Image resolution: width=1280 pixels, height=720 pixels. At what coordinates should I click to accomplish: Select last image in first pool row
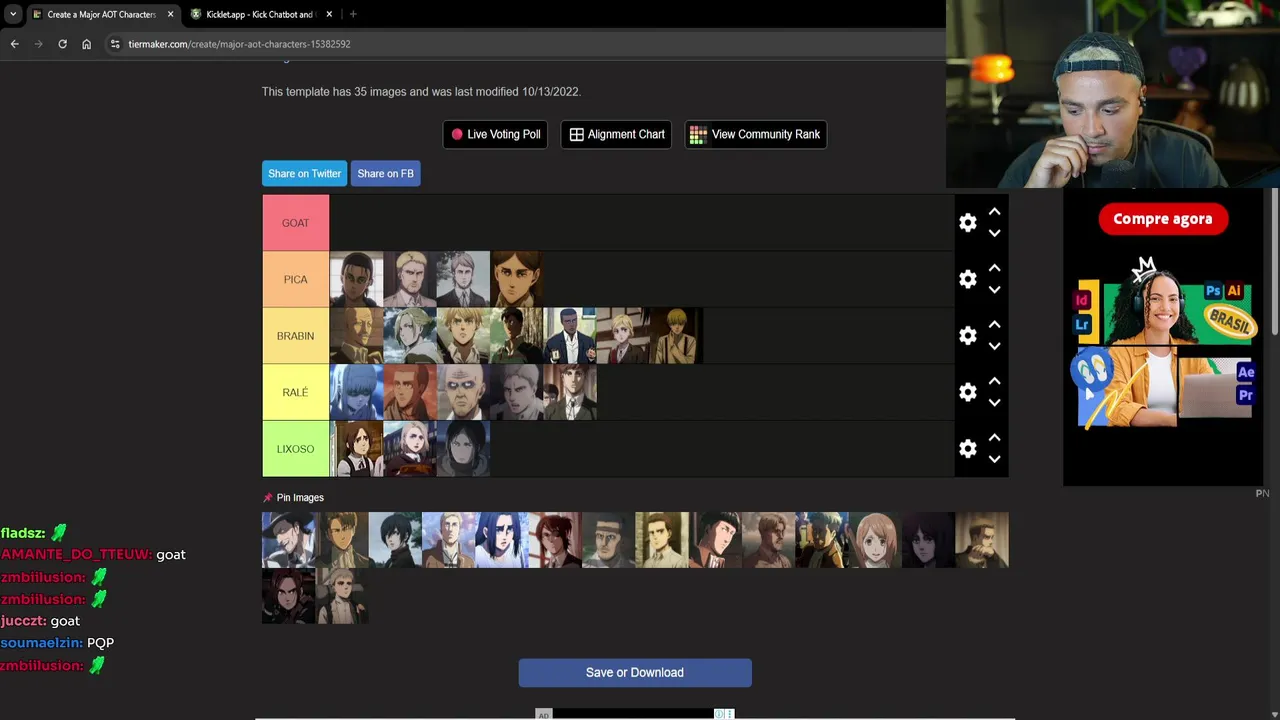(x=982, y=540)
